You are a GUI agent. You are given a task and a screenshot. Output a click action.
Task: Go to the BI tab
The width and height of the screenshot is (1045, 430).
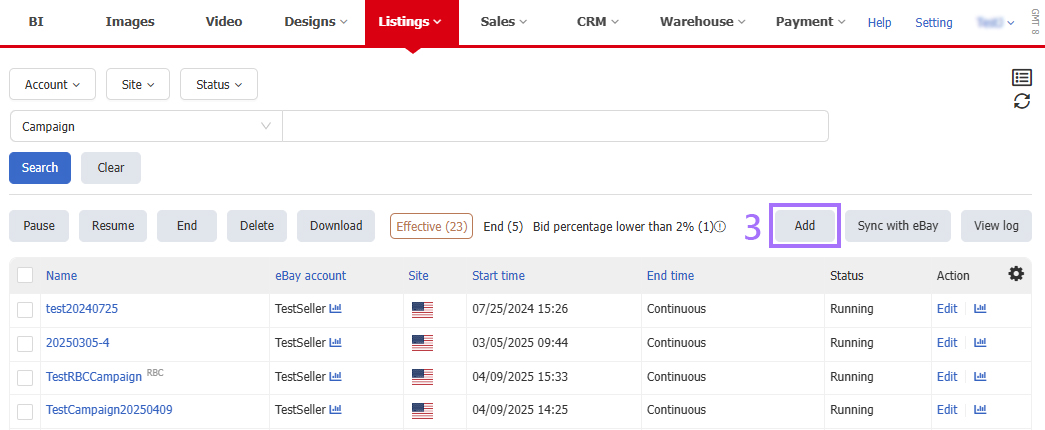36,22
